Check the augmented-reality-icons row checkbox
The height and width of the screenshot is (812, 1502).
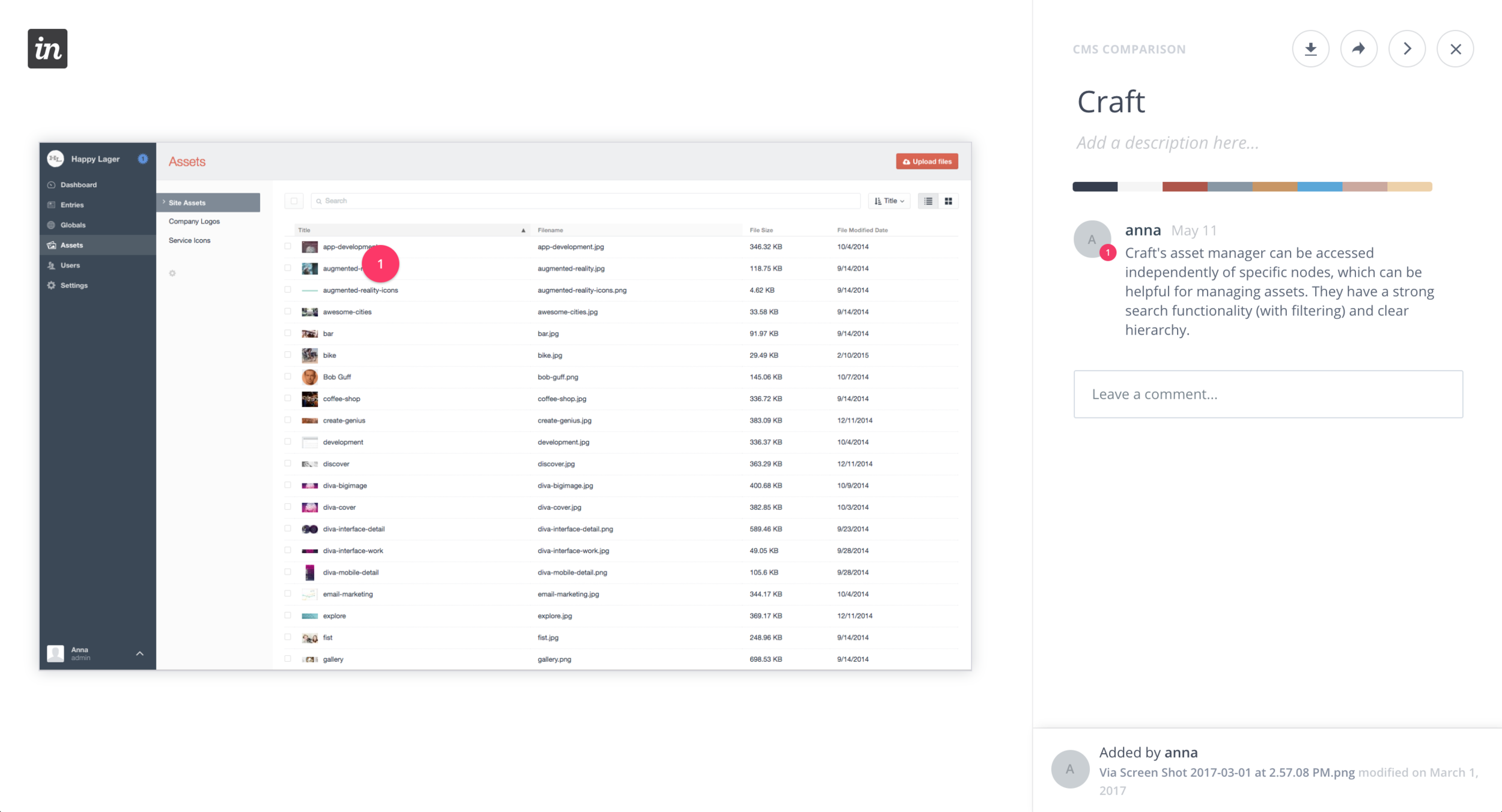pos(288,289)
